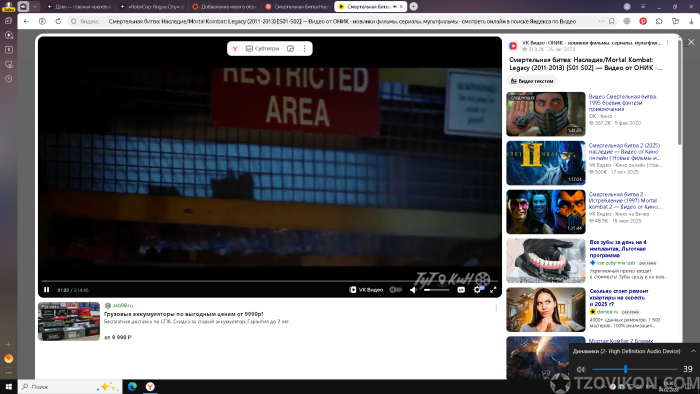700x394 pixels.
Task: Set the system speaker volume slider
Action: click(634, 369)
